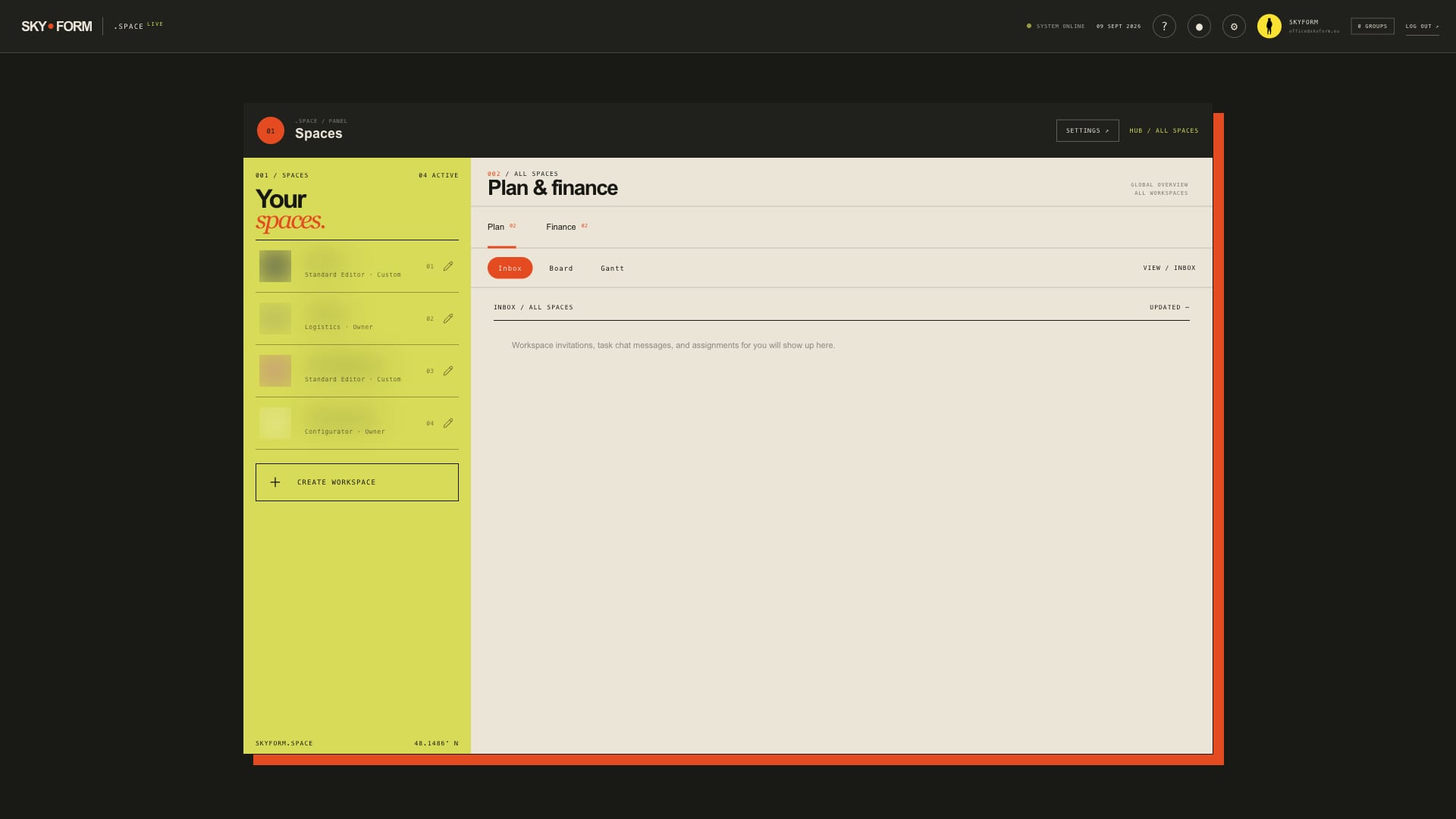
Task: Click the Create Workspace button
Action: pos(357,482)
